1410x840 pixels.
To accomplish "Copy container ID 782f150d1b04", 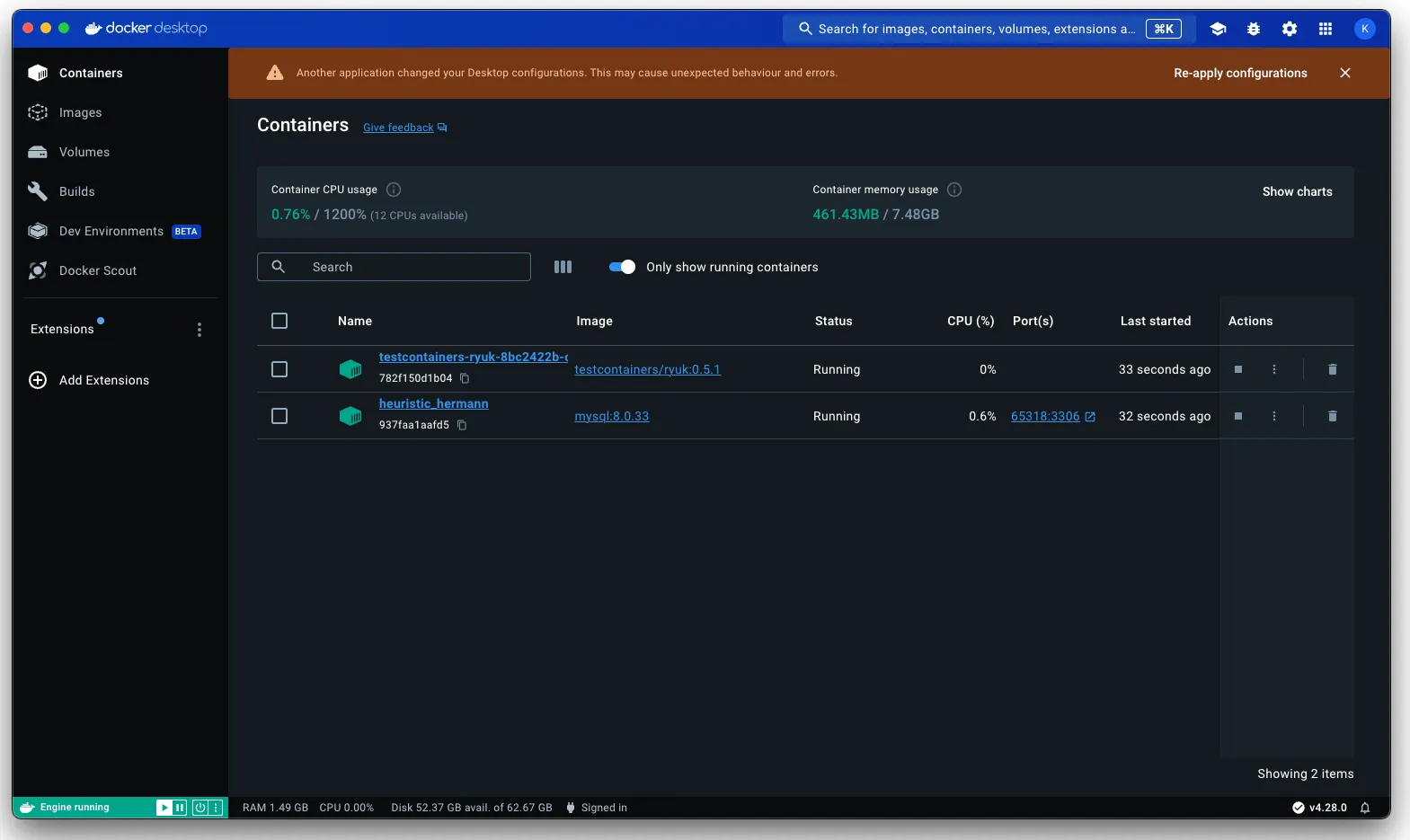I will [465, 378].
